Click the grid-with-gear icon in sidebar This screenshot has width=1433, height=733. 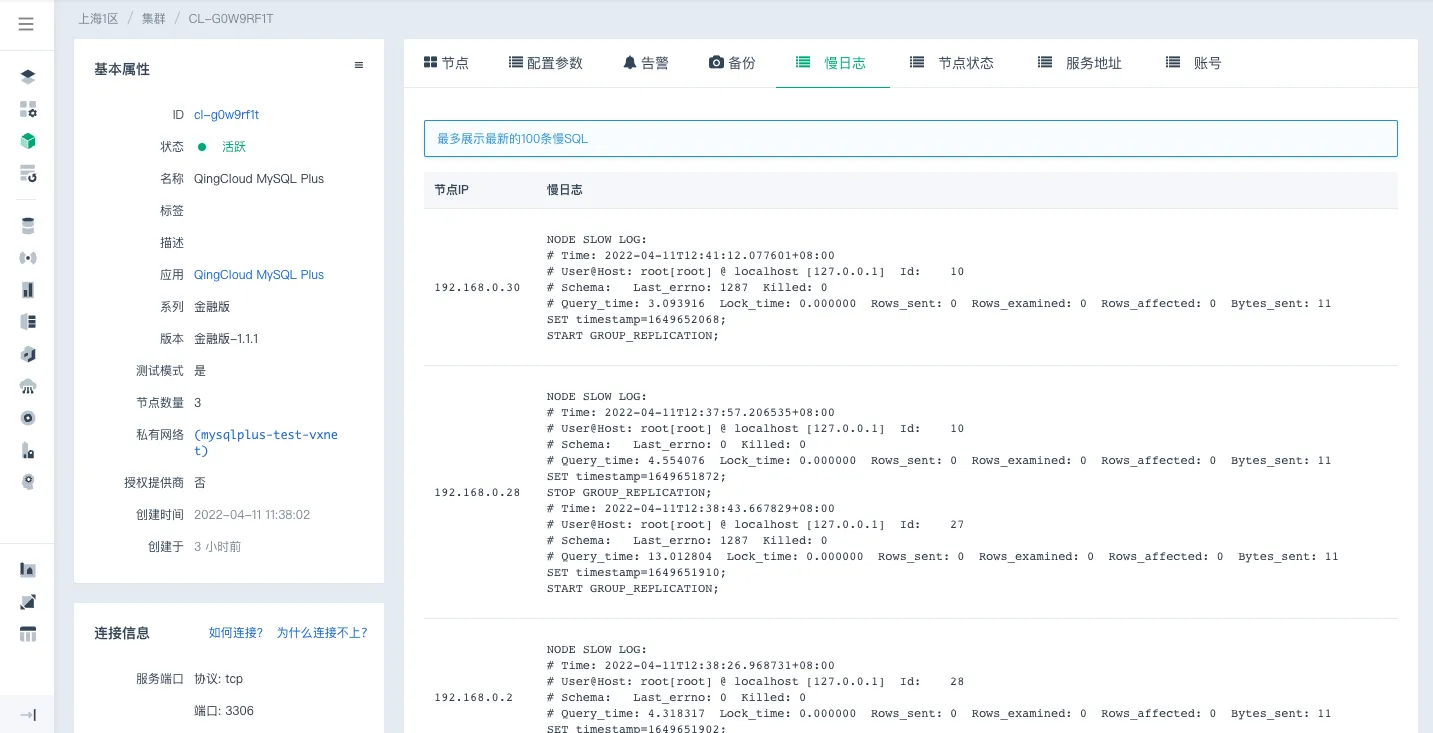[x=28, y=109]
